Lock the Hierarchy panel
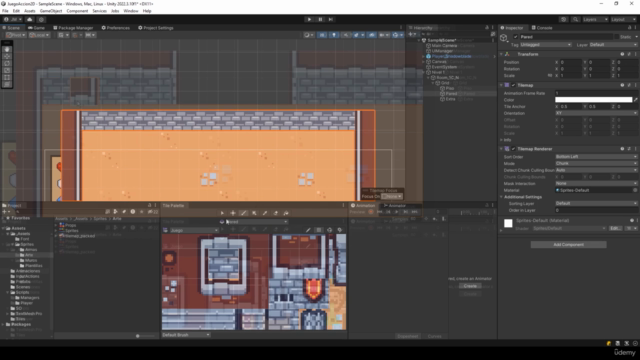Viewport: 640px width, 360px height. coord(487,28)
